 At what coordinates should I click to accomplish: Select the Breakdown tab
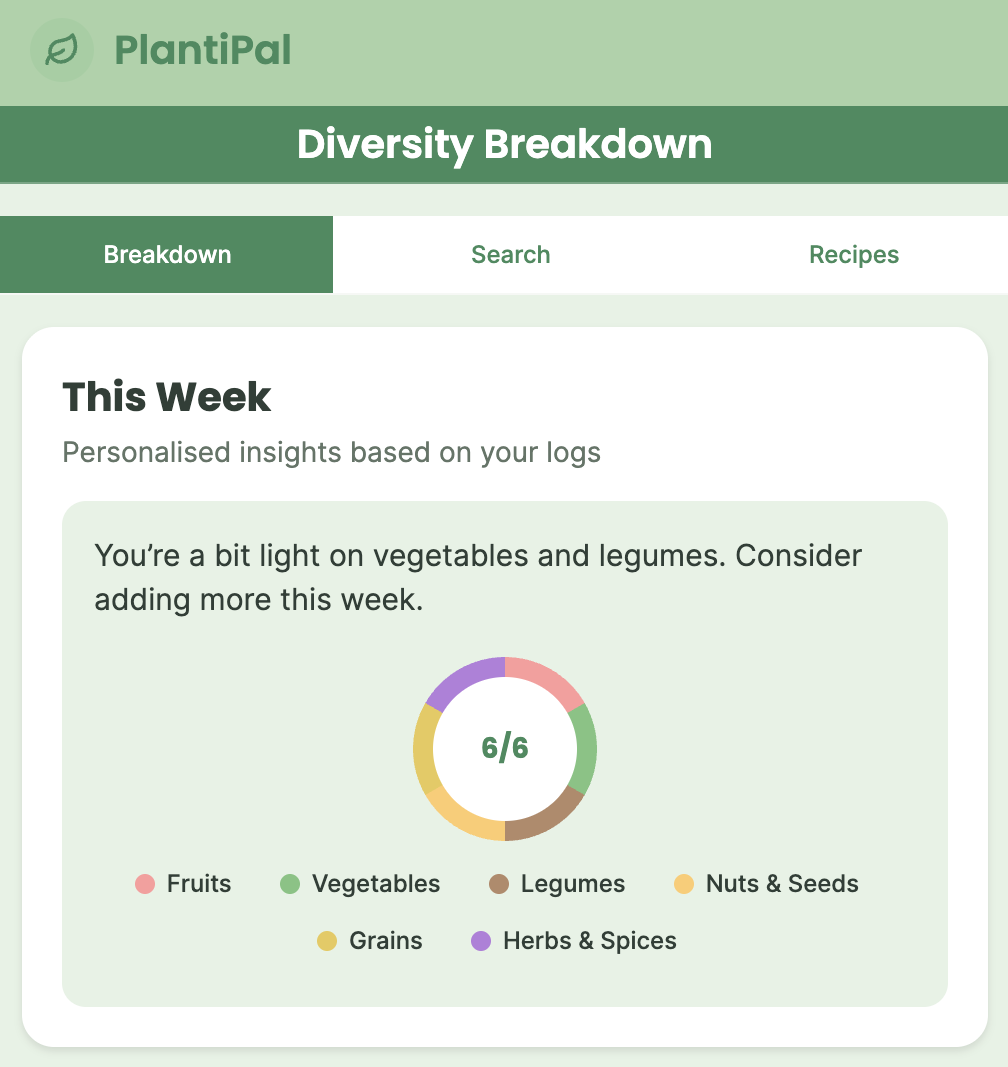(167, 255)
